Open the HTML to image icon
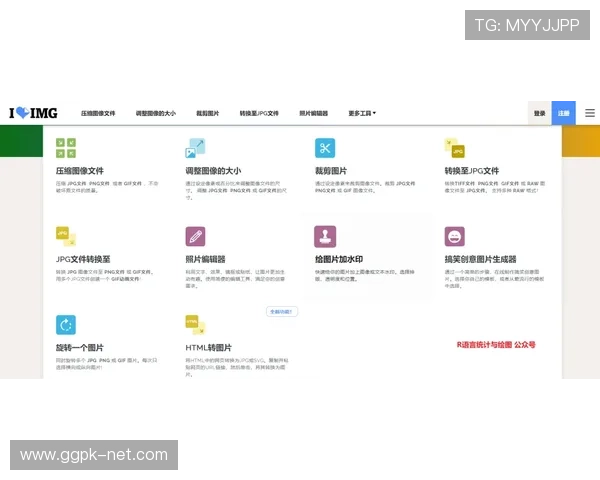Viewport: 600px width, 480px height. coord(196,325)
